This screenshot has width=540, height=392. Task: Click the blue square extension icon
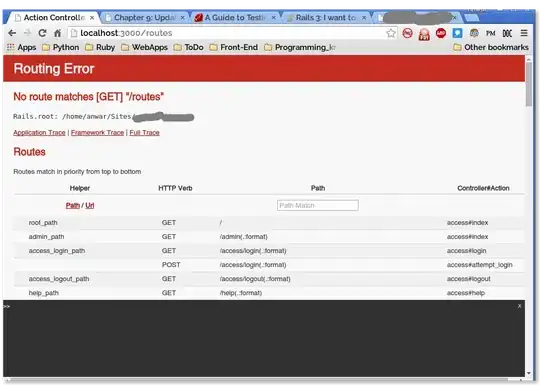click(x=457, y=33)
